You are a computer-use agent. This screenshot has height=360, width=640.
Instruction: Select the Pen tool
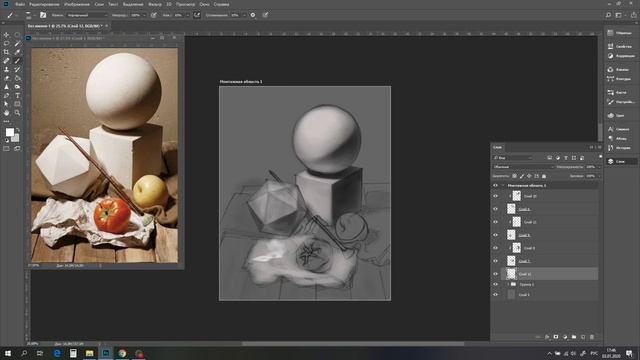pos(7,96)
